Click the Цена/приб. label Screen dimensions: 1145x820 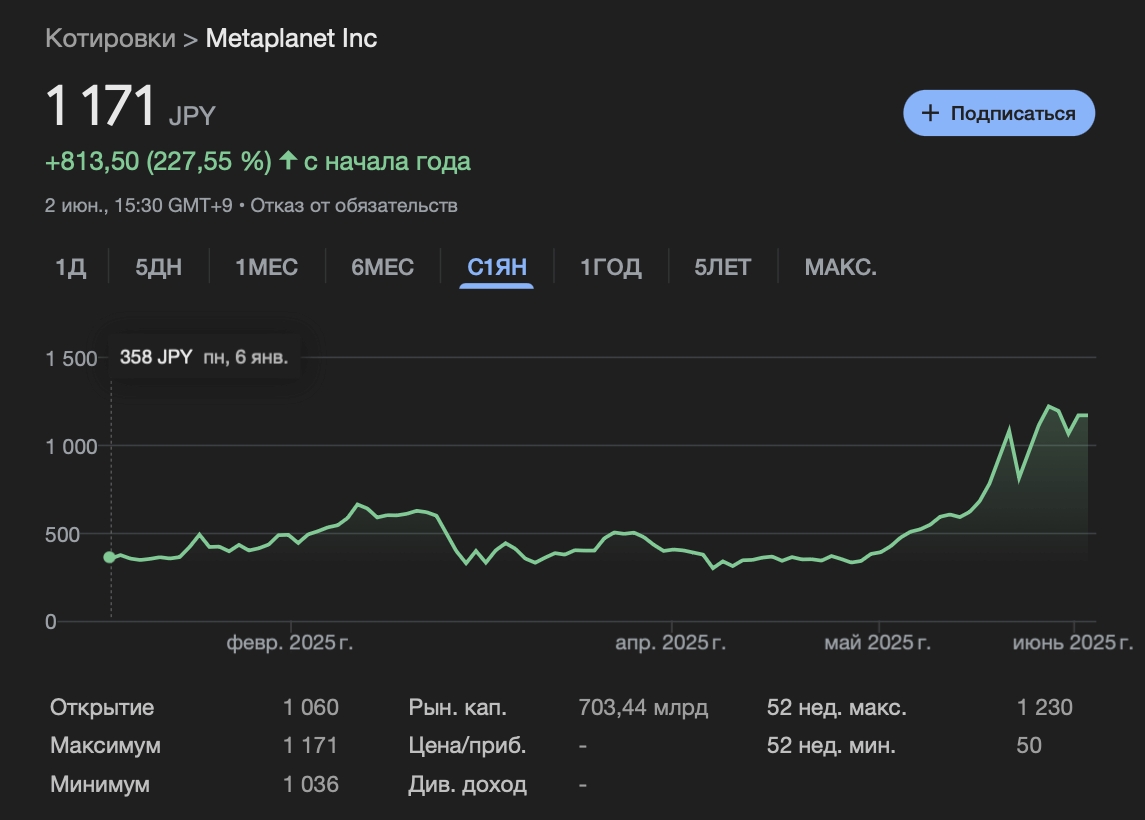(x=467, y=746)
